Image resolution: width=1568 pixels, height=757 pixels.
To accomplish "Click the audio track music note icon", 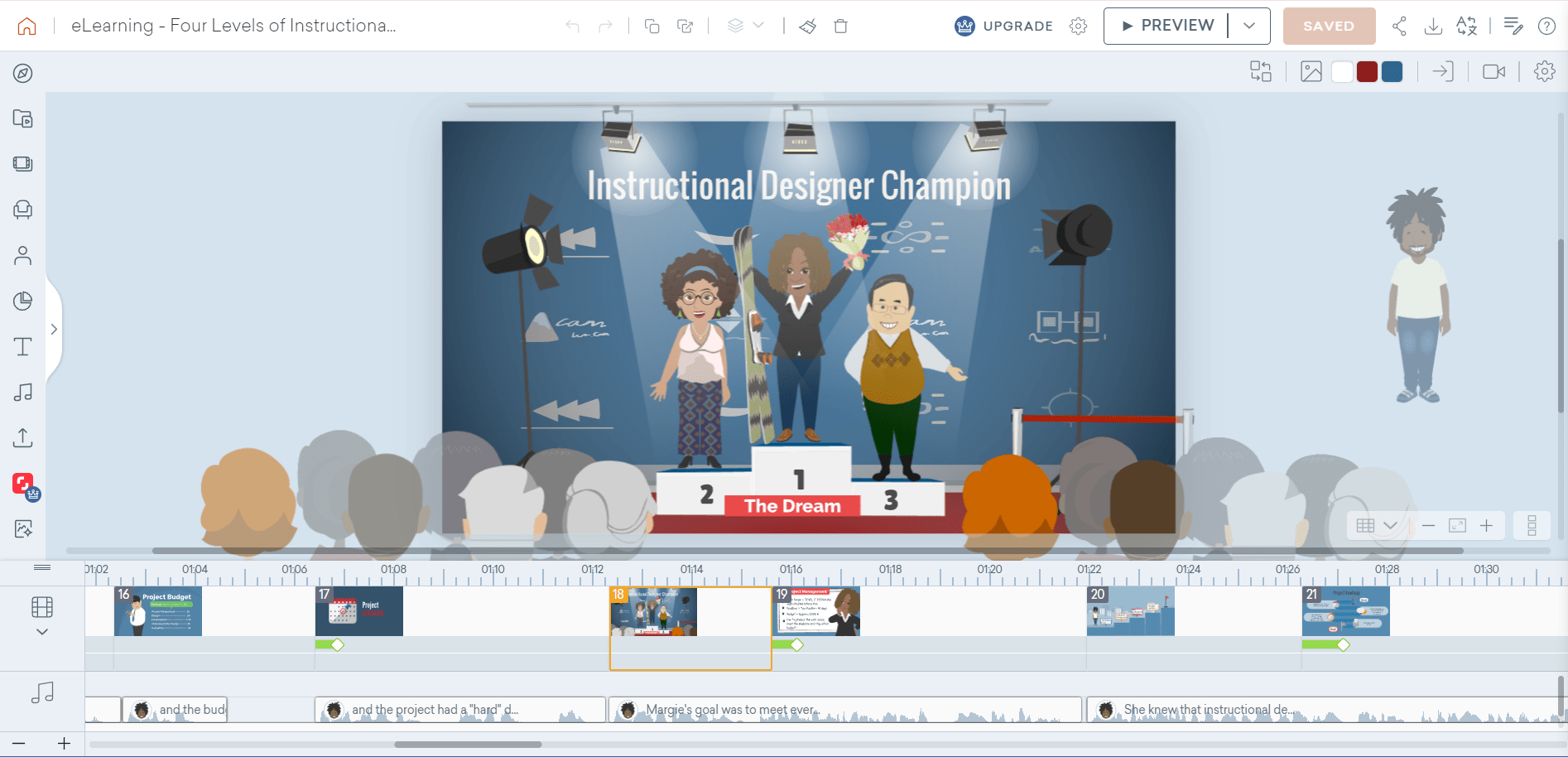I will [42, 692].
